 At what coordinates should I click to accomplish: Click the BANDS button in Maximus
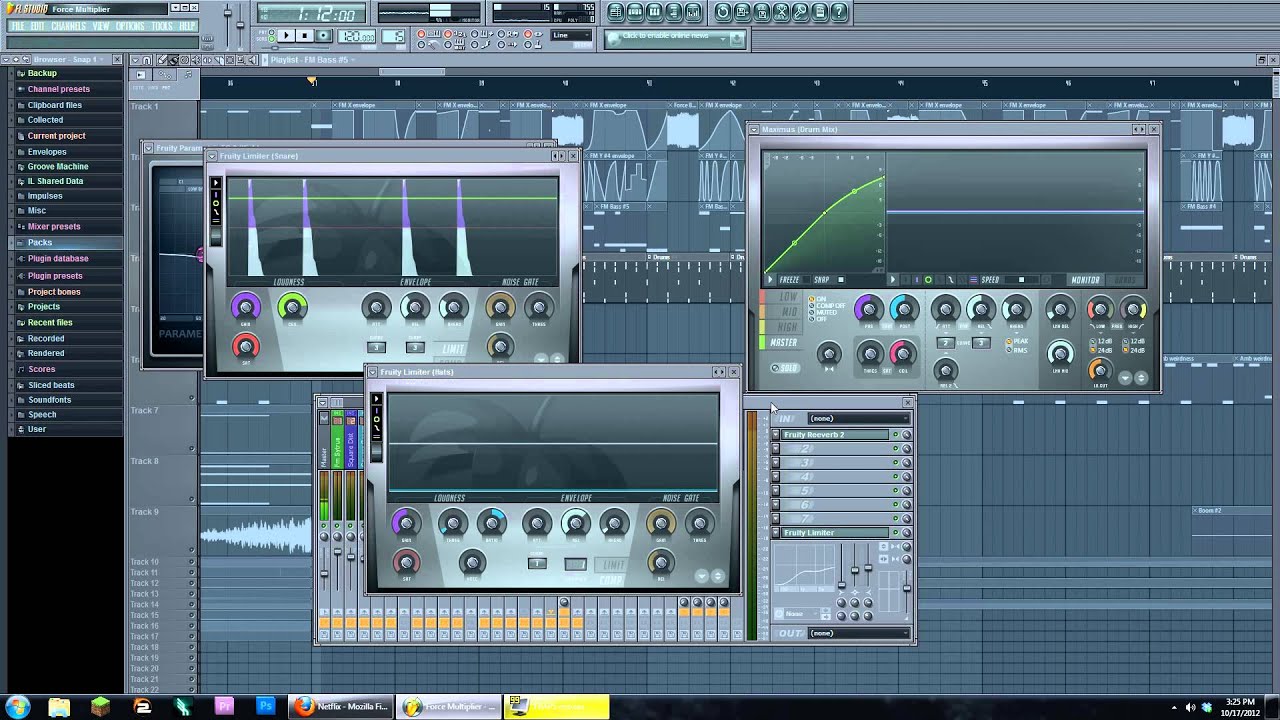click(x=1125, y=280)
